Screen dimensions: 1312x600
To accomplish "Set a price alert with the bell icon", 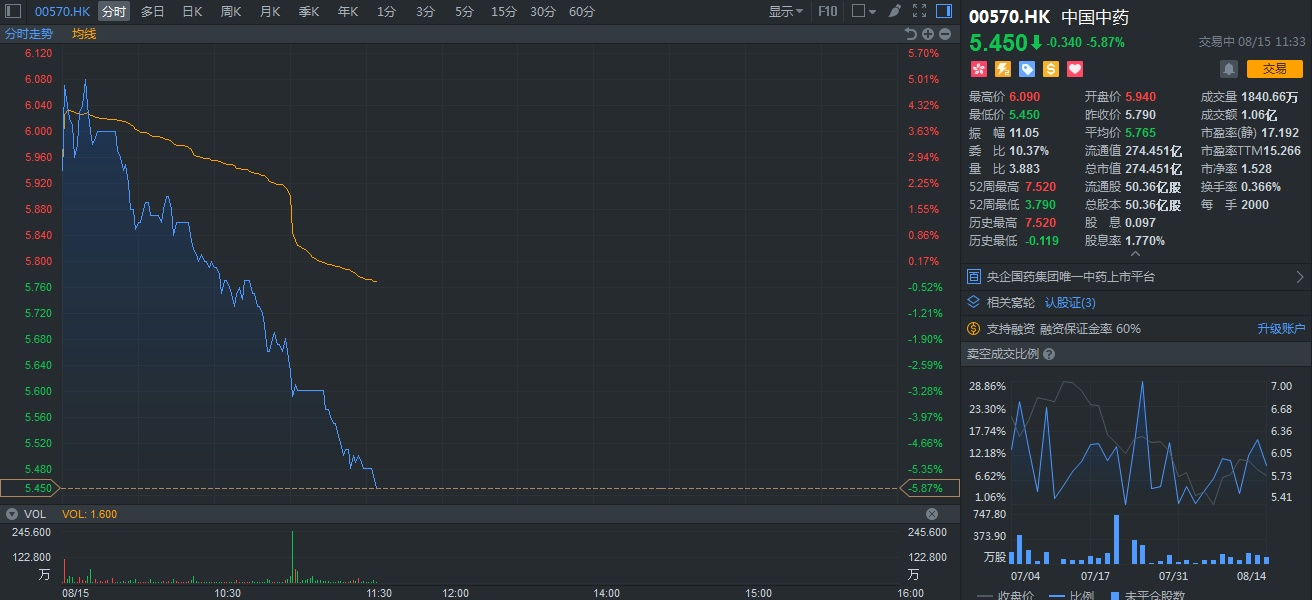I will [1229, 69].
